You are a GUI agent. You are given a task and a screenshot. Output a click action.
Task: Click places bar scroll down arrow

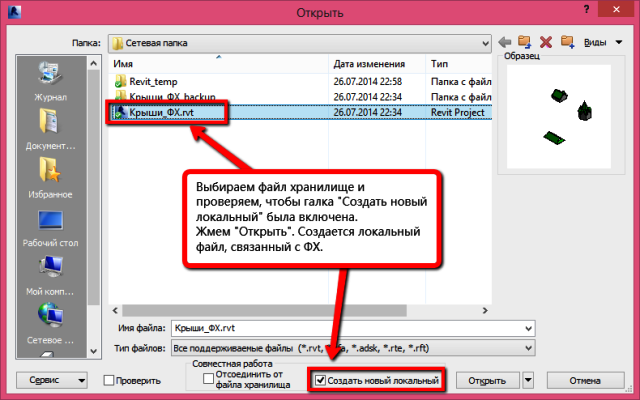93,351
